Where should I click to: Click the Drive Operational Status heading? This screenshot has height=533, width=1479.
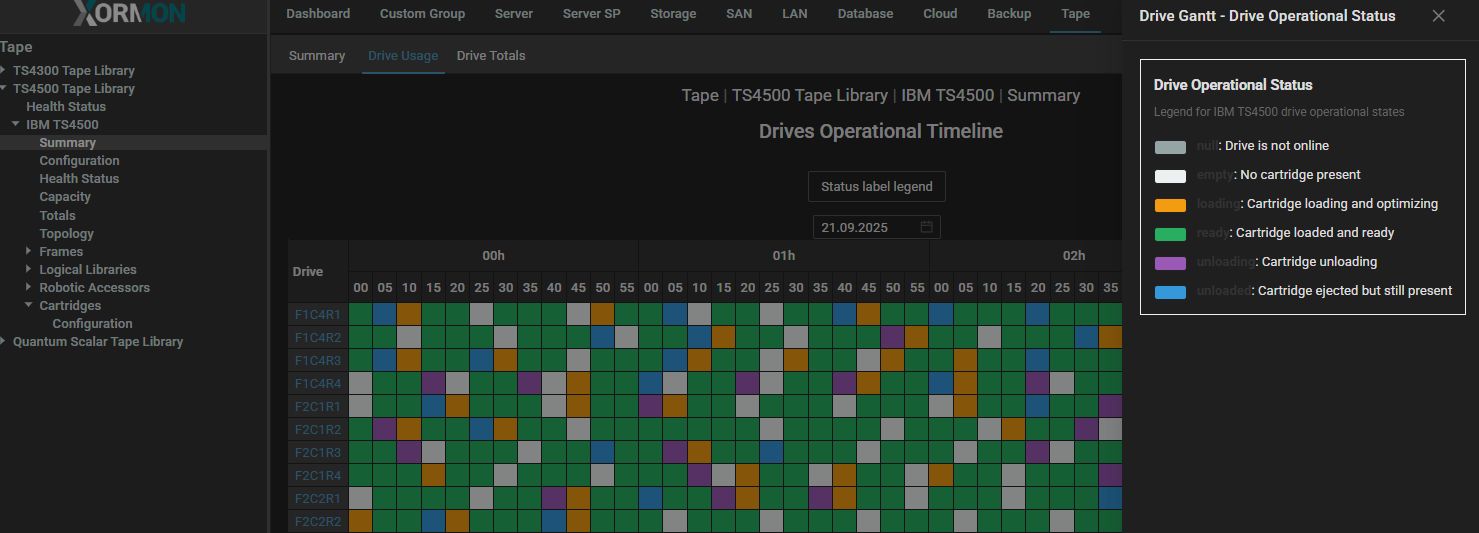pyautogui.click(x=1233, y=85)
